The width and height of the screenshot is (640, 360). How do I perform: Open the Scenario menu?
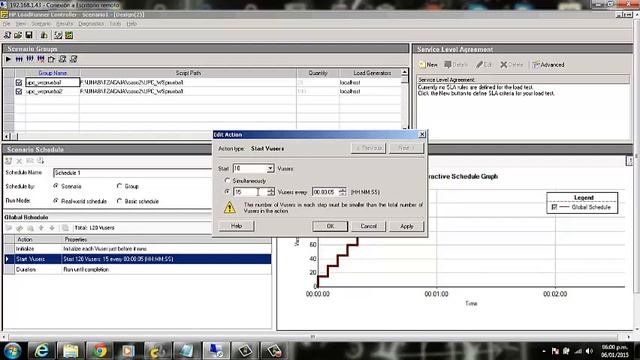[x=41, y=24]
